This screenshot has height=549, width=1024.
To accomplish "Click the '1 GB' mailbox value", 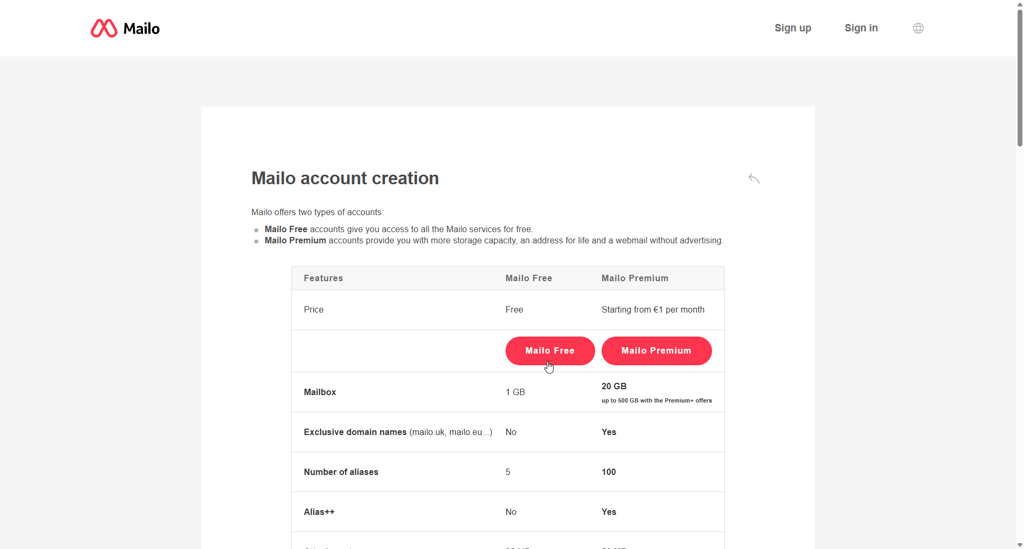I will [515, 392].
